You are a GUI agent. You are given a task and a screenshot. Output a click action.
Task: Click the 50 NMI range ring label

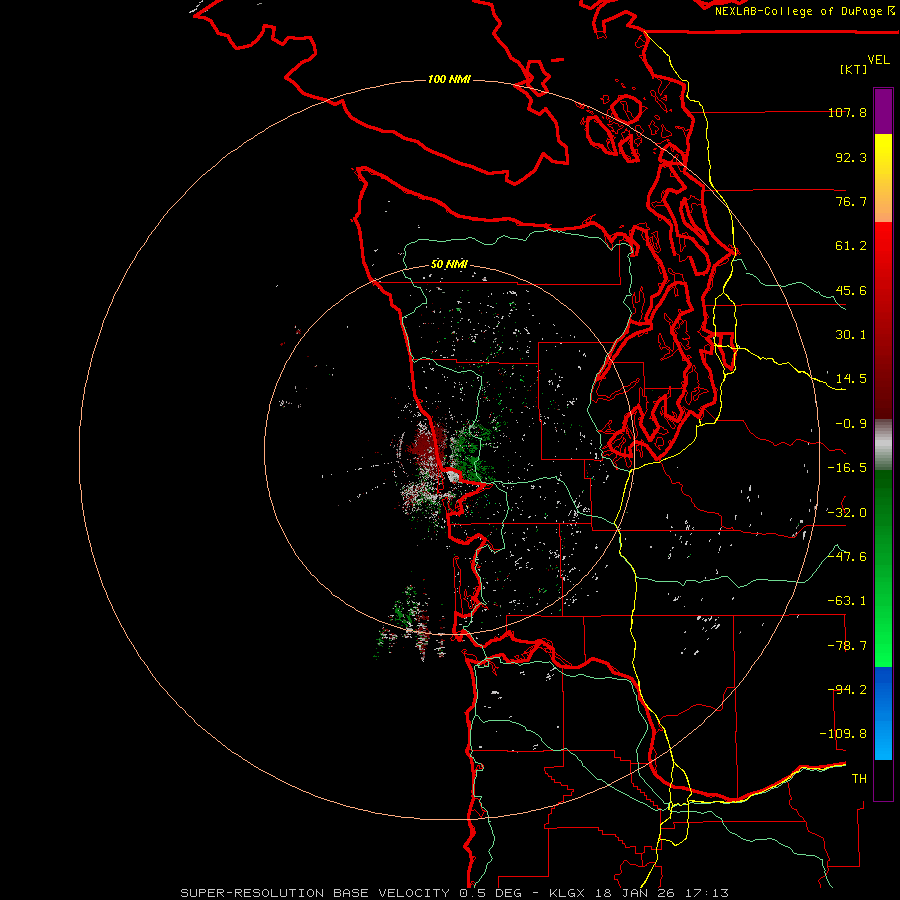(449, 264)
